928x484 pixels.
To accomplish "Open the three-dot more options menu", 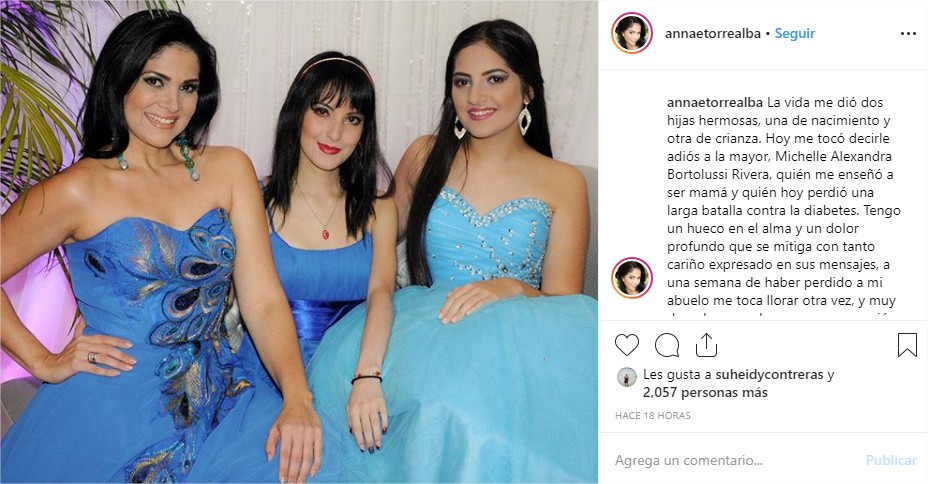I will 908,34.
